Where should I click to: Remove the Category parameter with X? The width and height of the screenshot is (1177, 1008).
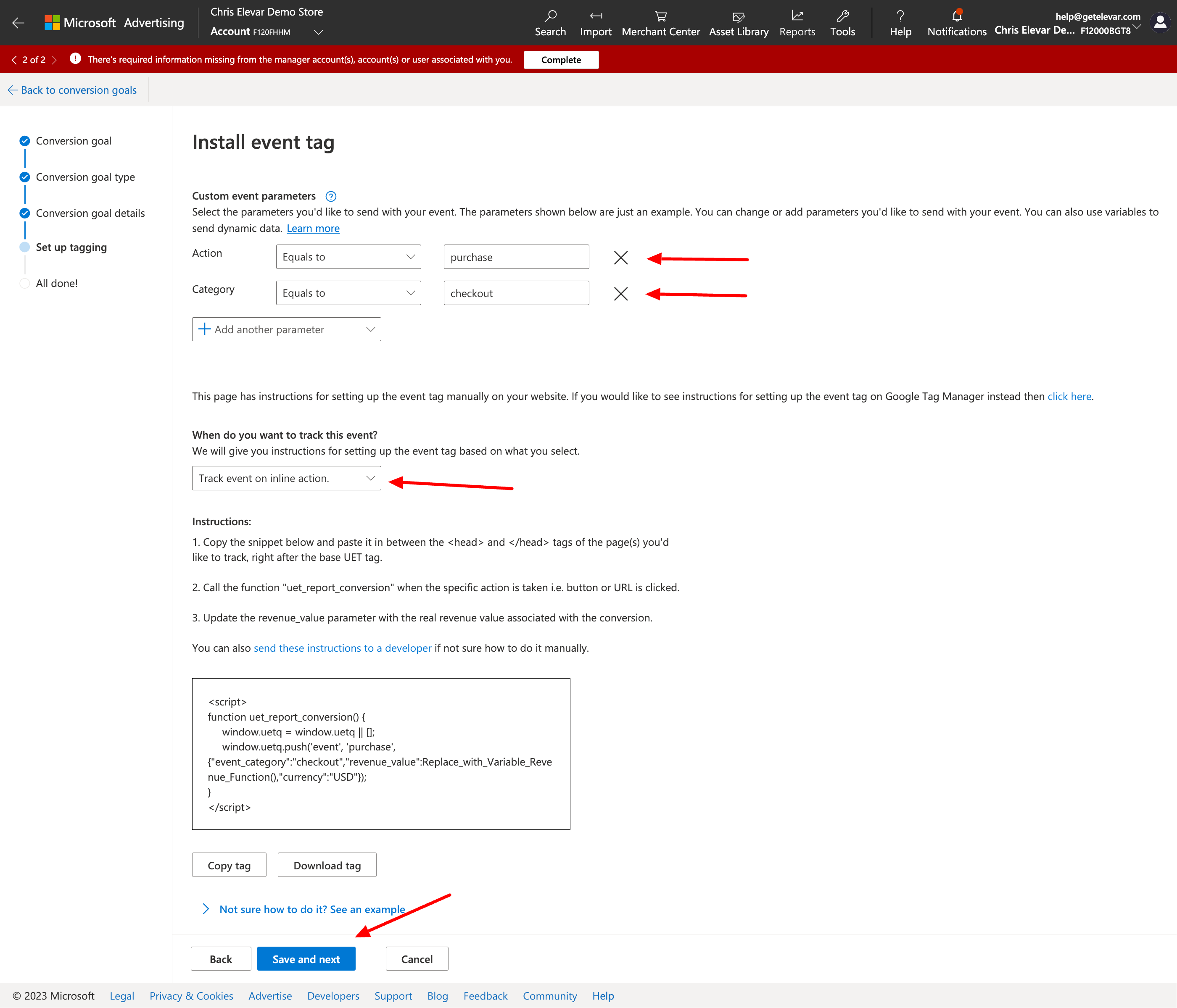point(620,294)
